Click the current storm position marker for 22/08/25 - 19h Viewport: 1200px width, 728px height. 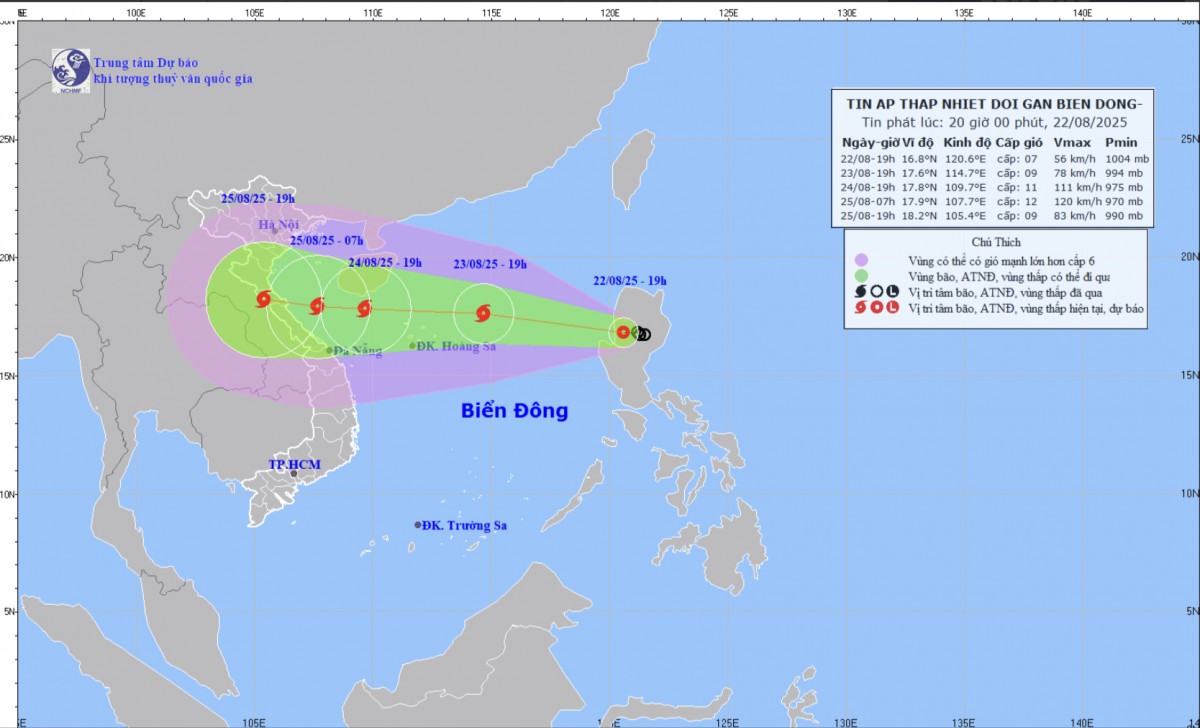(623, 332)
